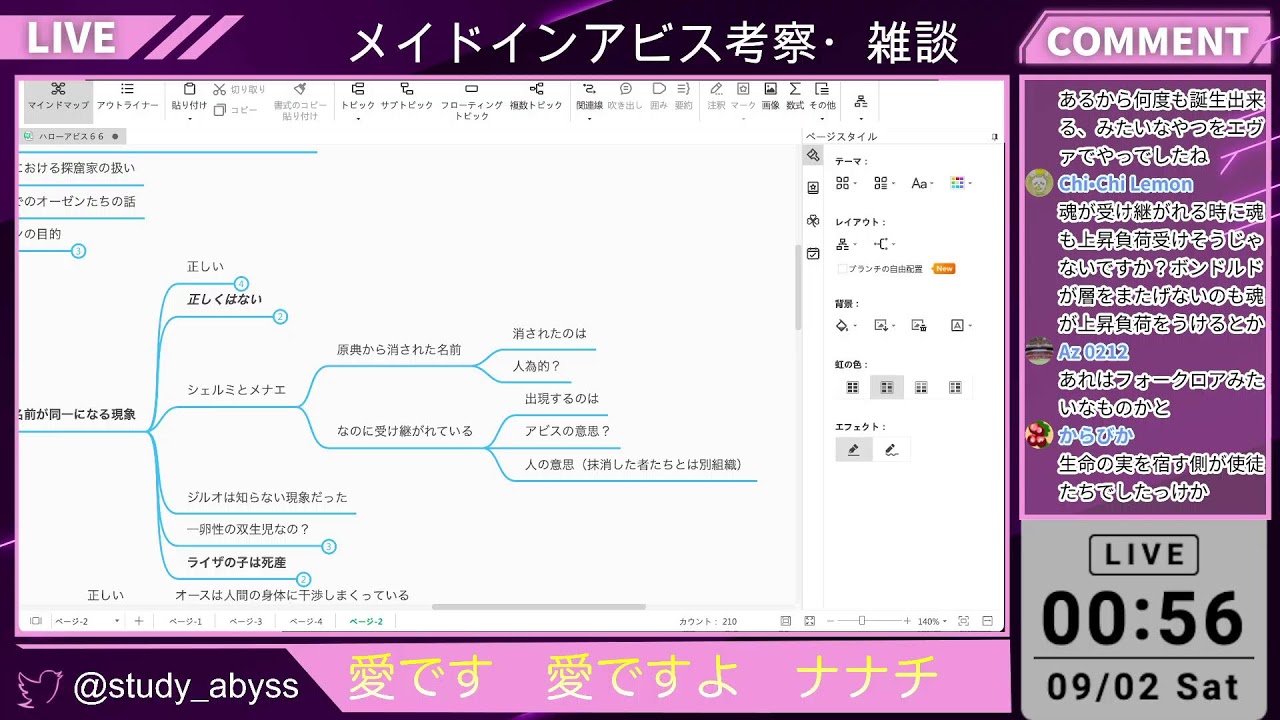This screenshot has height=720, width=1280.
Task: Enable ブランチの自由配置 checkbox
Action: click(x=842, y=269)
